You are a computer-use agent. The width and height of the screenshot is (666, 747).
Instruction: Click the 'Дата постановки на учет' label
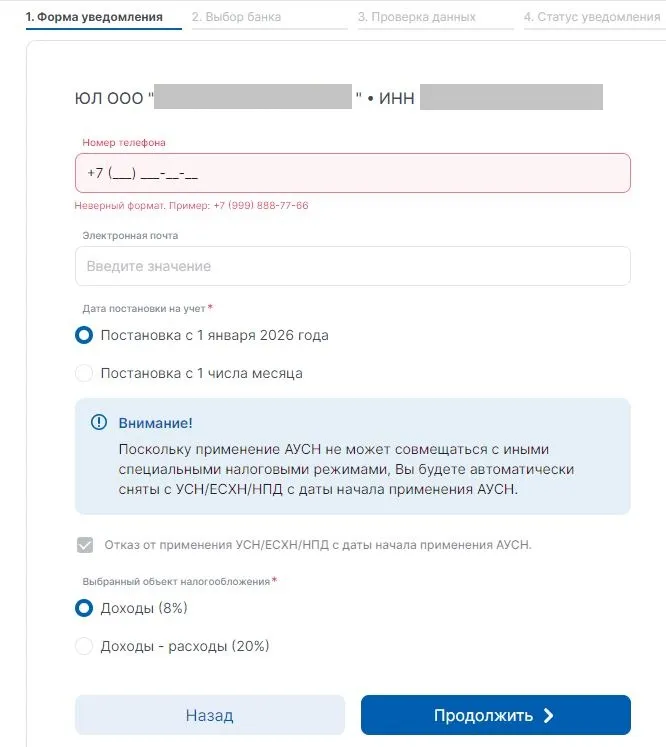coord(144,308)
